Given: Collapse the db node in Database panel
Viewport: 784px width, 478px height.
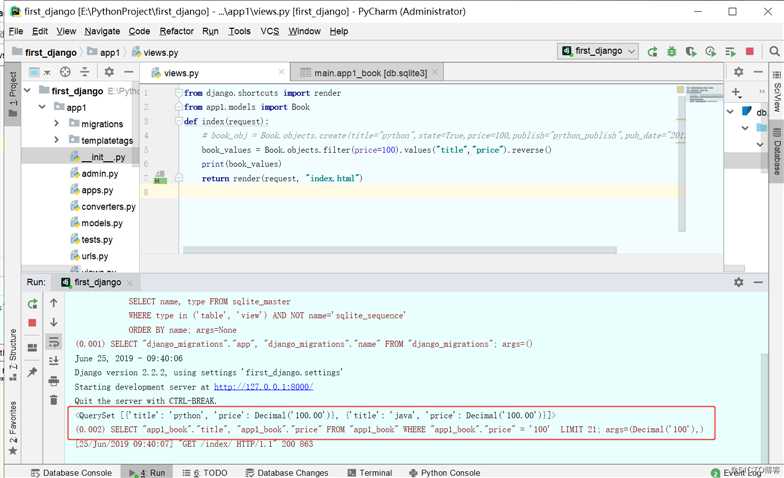Looking at the screenshot, I should pyautogui.click(x=730, y=112).
